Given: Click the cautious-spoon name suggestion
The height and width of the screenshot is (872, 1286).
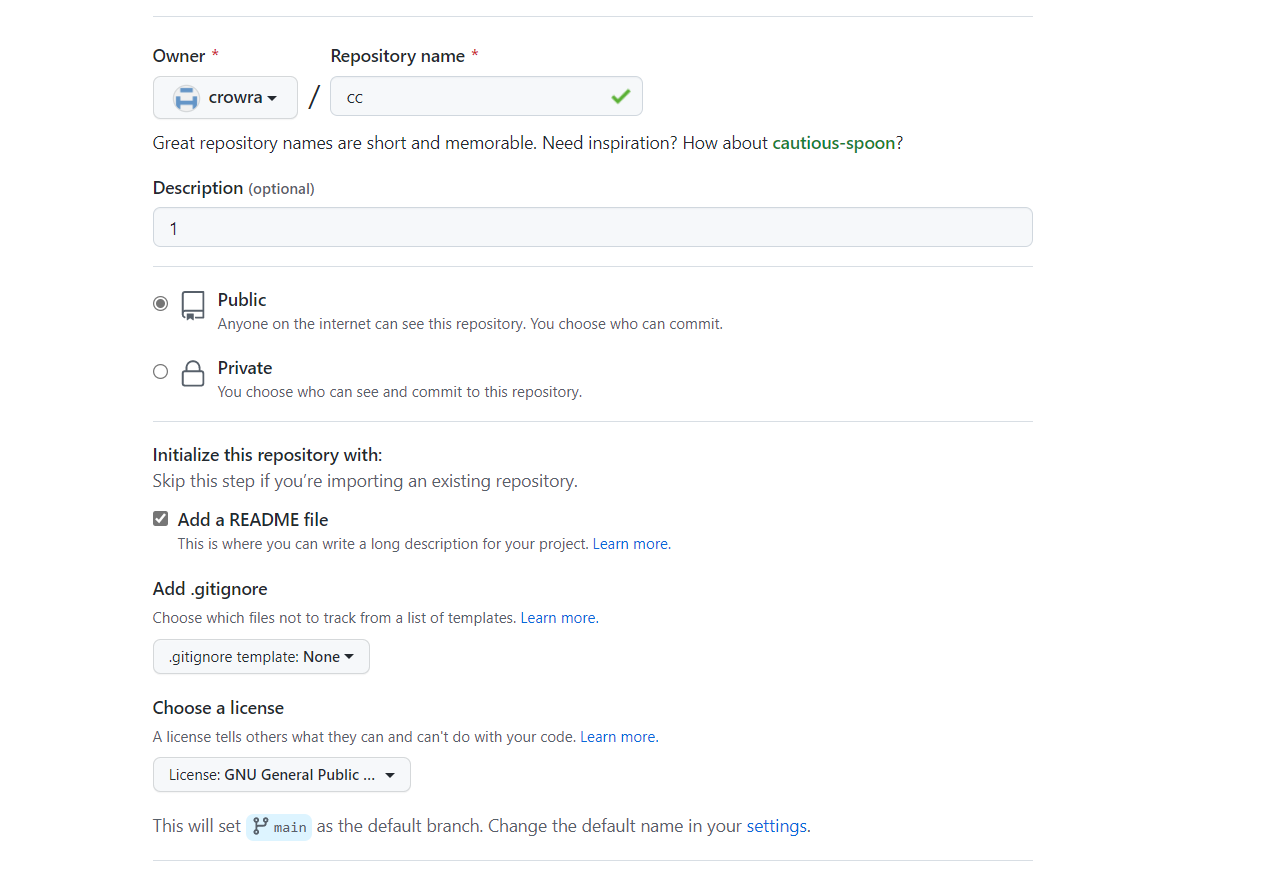Looking at the screenshot, I should click(833, 143).
